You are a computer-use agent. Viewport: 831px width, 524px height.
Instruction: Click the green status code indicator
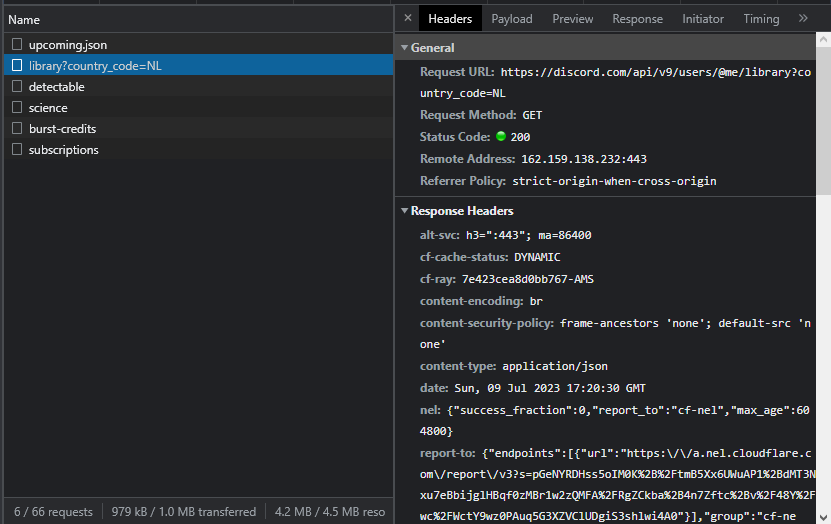pos(501,137)
